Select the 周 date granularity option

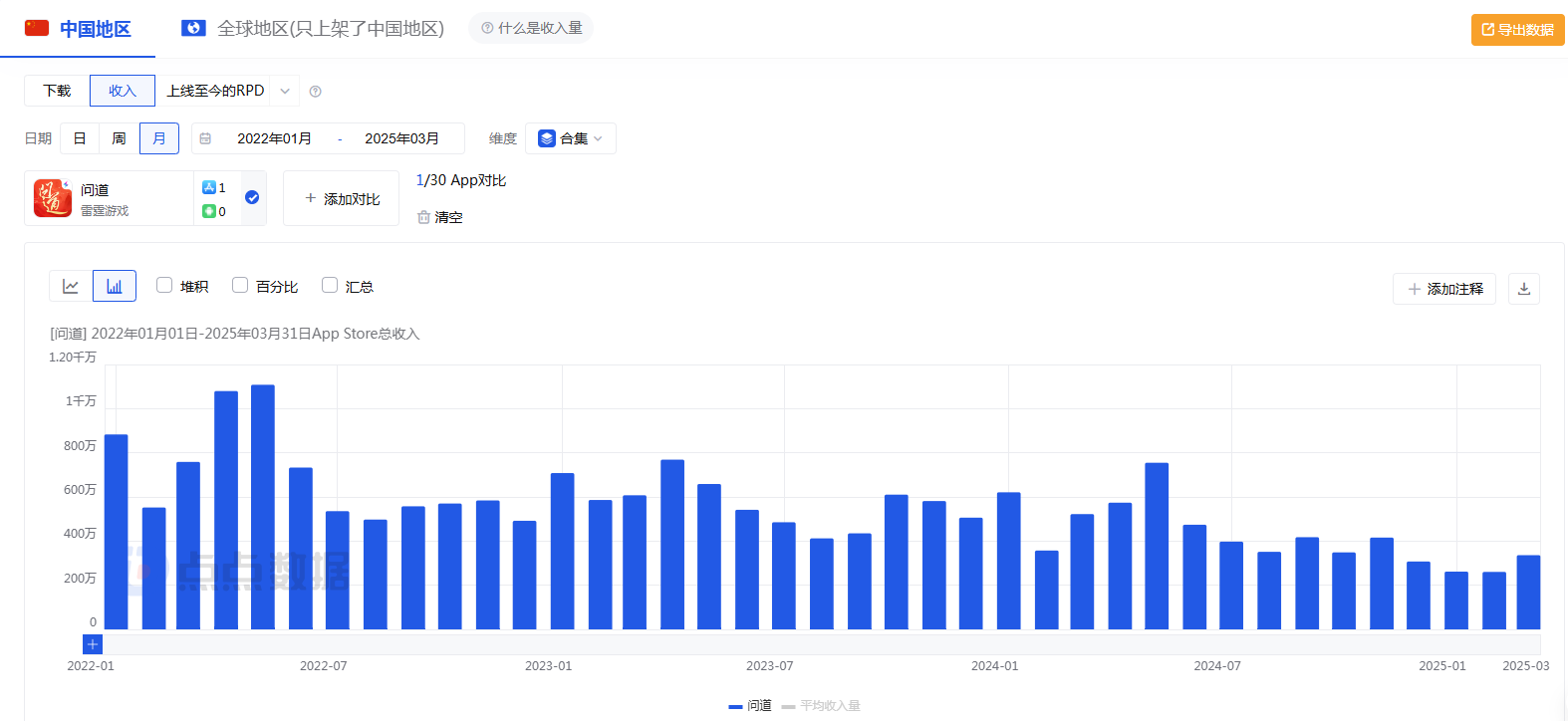click(x=119, y=138)
